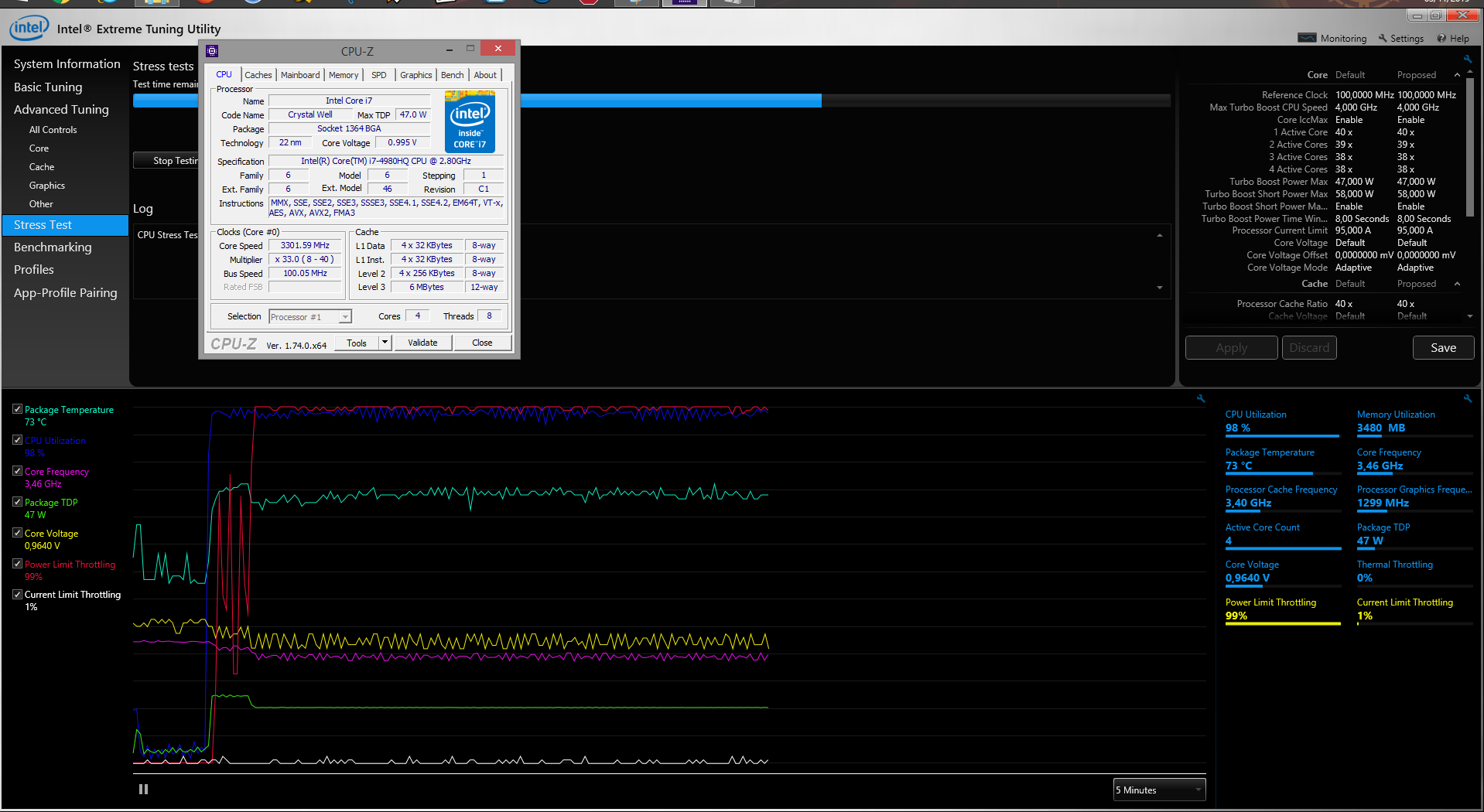The image size is (1484, 812).
Task: Click Intel Core i7 logo in CPU-Z
Action: (470, 121)
